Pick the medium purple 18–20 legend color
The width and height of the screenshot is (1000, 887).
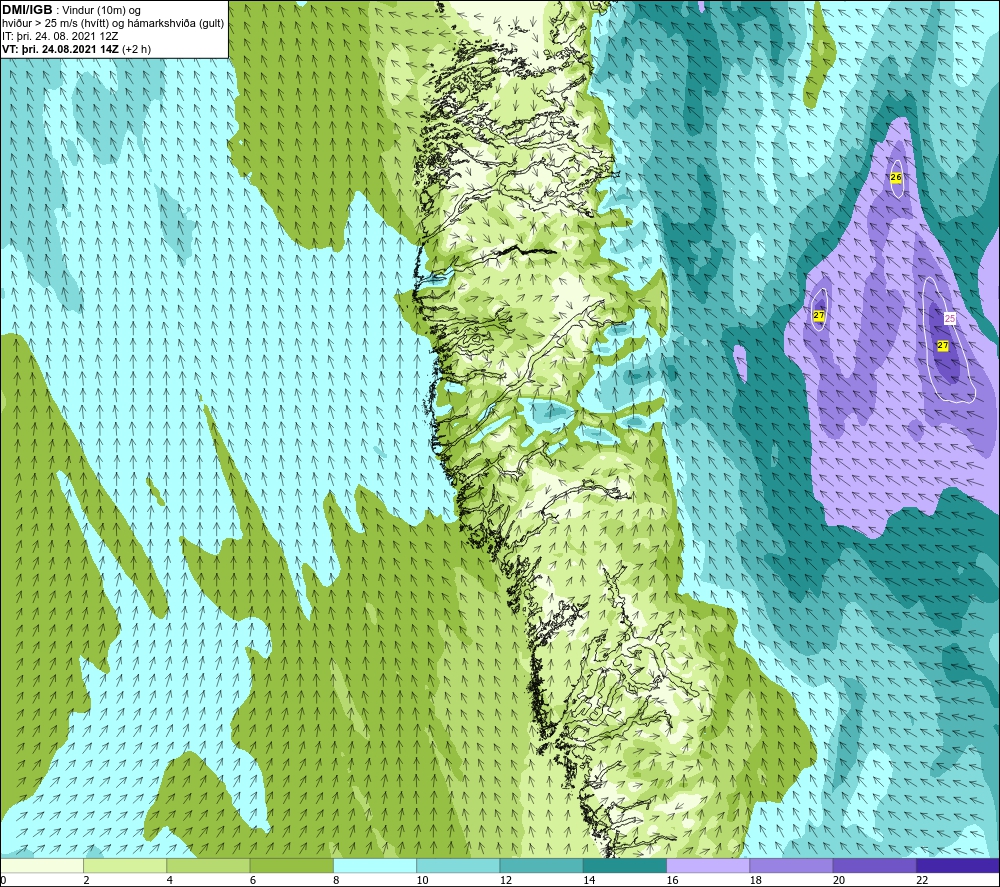coord(791,865)
